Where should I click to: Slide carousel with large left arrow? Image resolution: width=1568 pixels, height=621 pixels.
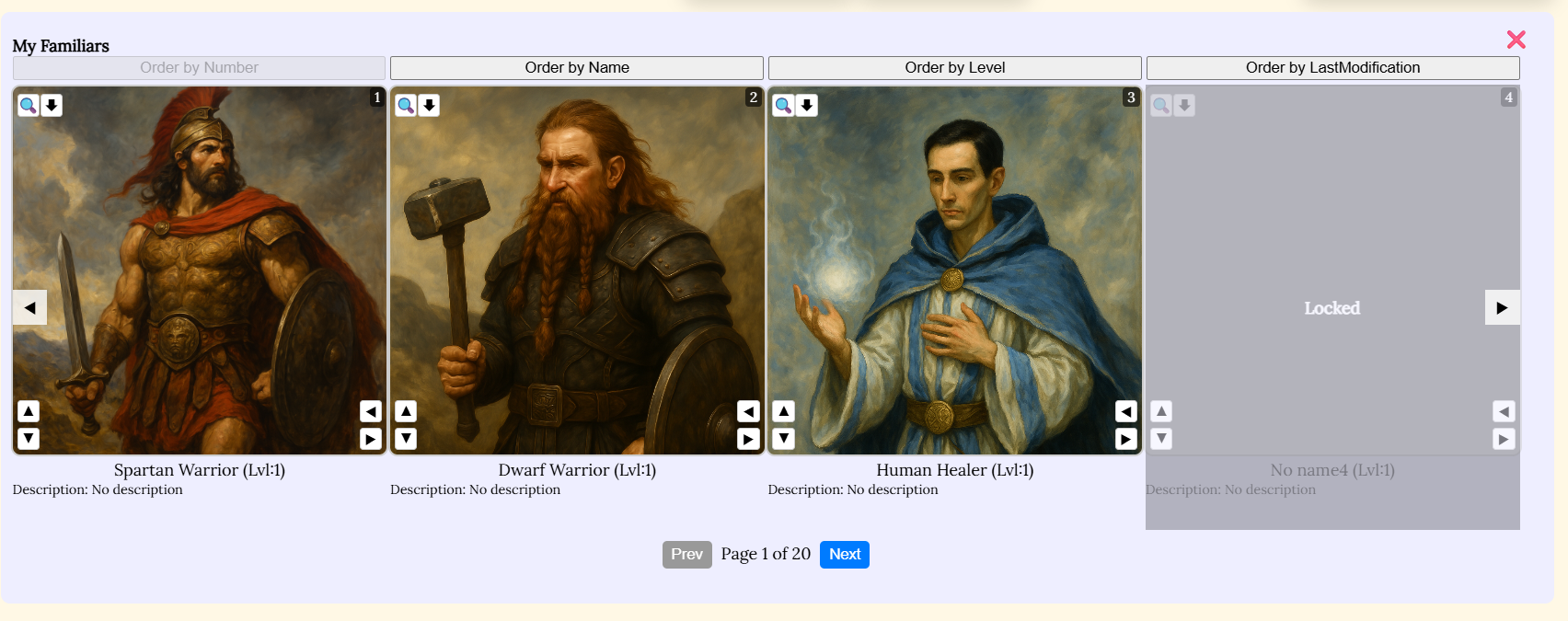click(x=30, y=307)
